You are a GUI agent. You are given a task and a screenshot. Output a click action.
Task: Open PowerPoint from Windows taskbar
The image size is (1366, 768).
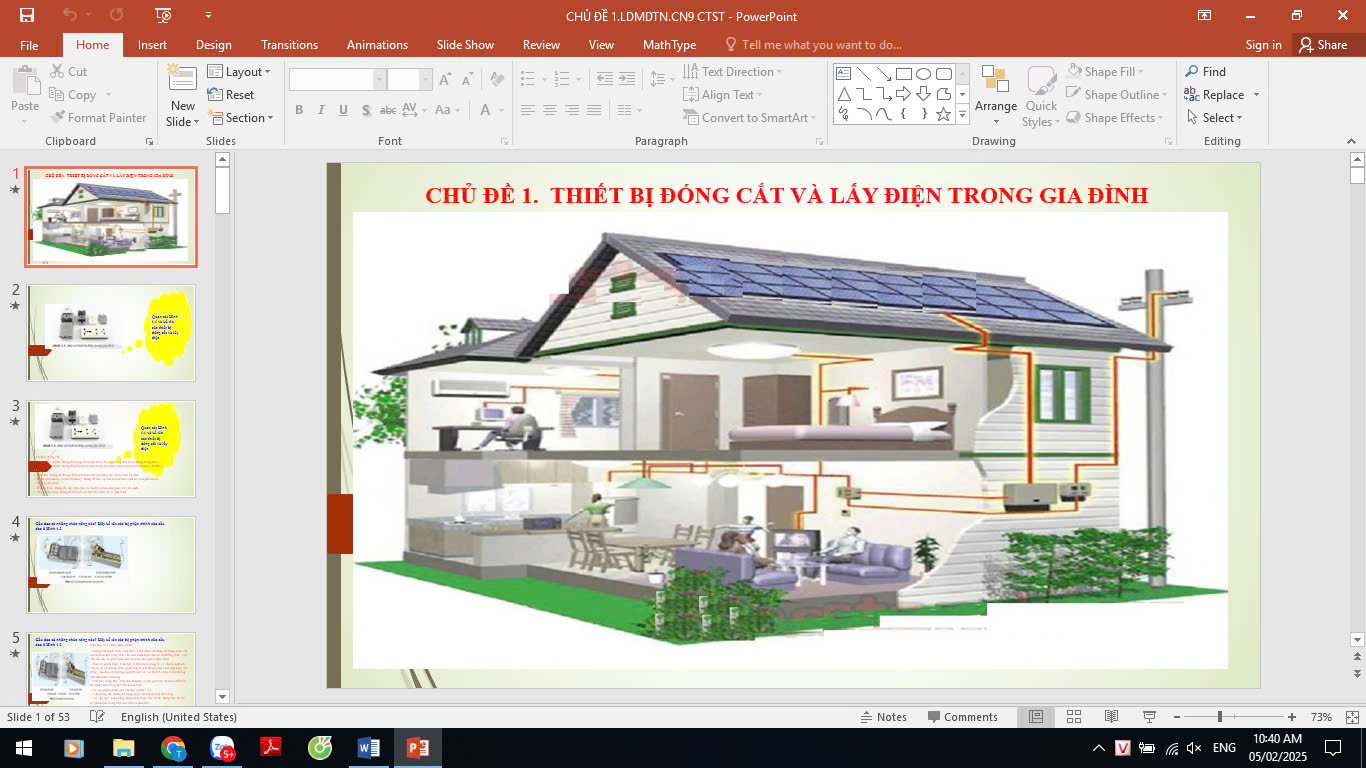tap(417, 747)
